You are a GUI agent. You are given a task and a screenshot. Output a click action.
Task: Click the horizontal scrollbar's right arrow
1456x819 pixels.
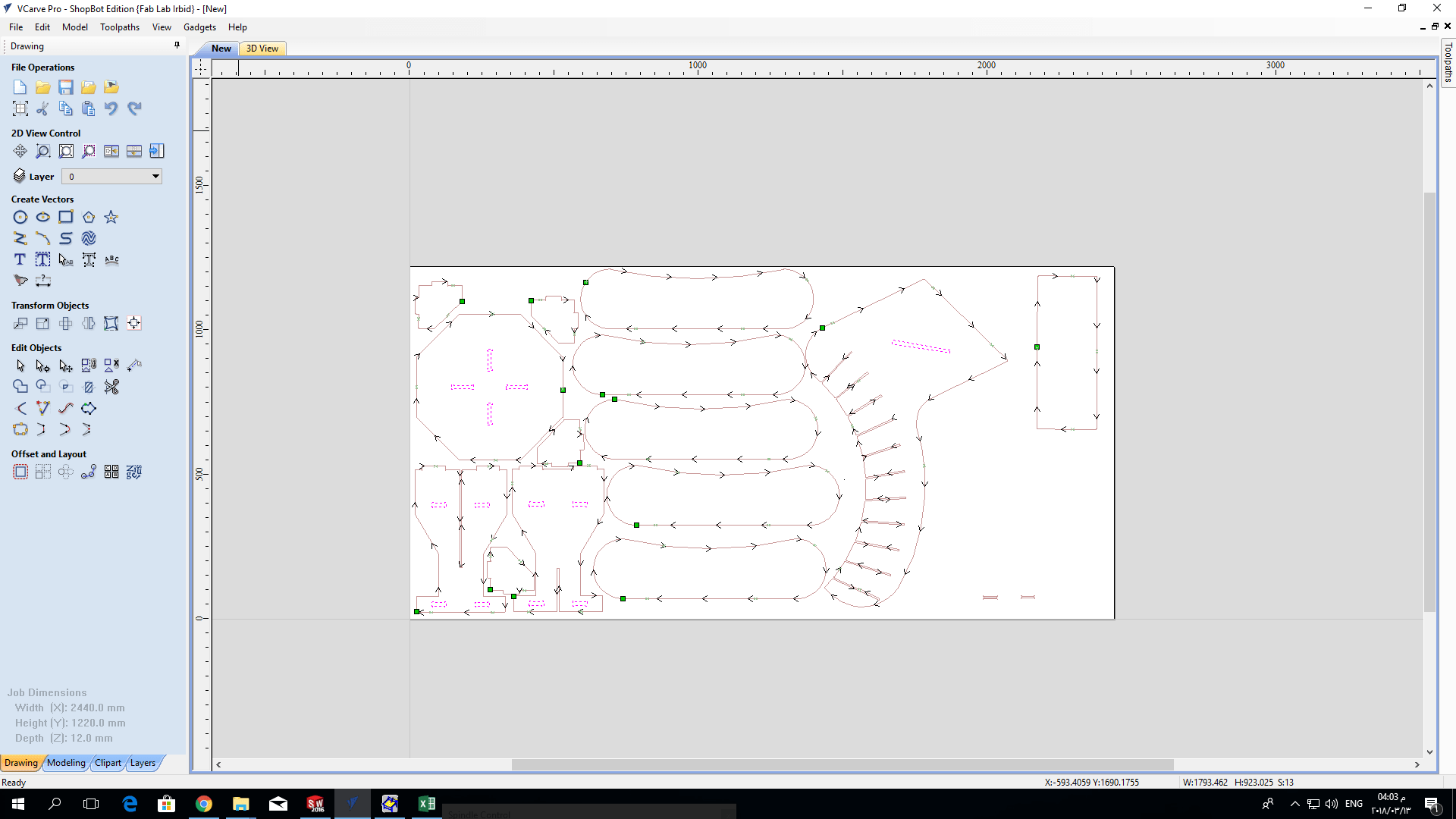tap(1417, 764)
